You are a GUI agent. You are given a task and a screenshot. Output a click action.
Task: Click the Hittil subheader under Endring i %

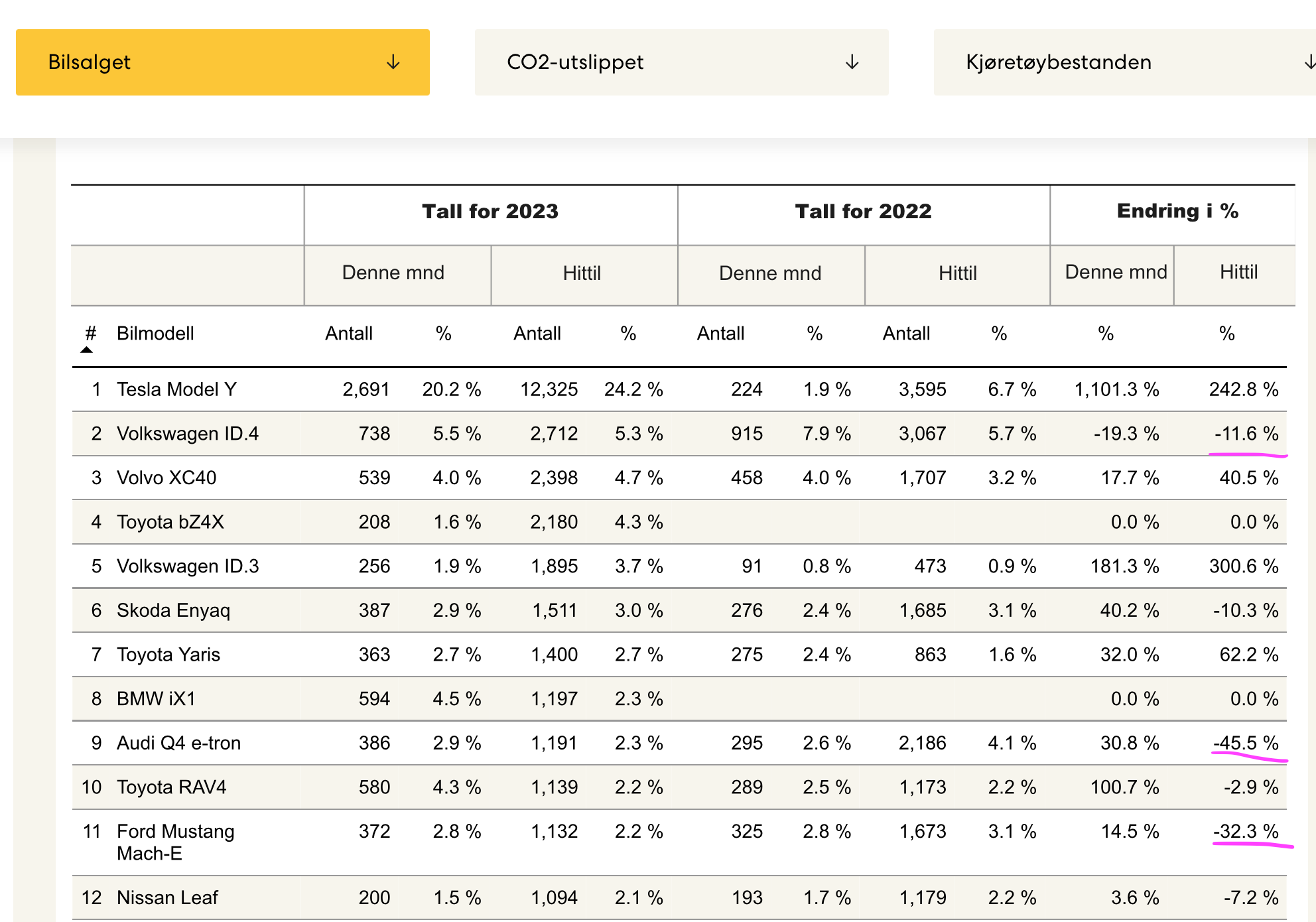(1238, 272)
